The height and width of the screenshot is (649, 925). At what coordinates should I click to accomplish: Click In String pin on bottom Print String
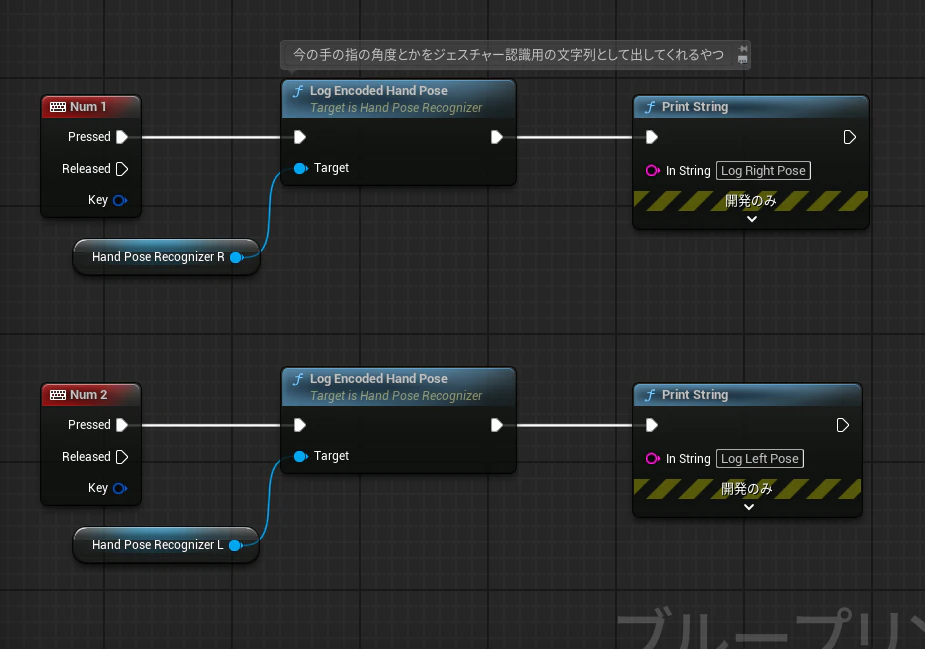[x=652, y=458]
